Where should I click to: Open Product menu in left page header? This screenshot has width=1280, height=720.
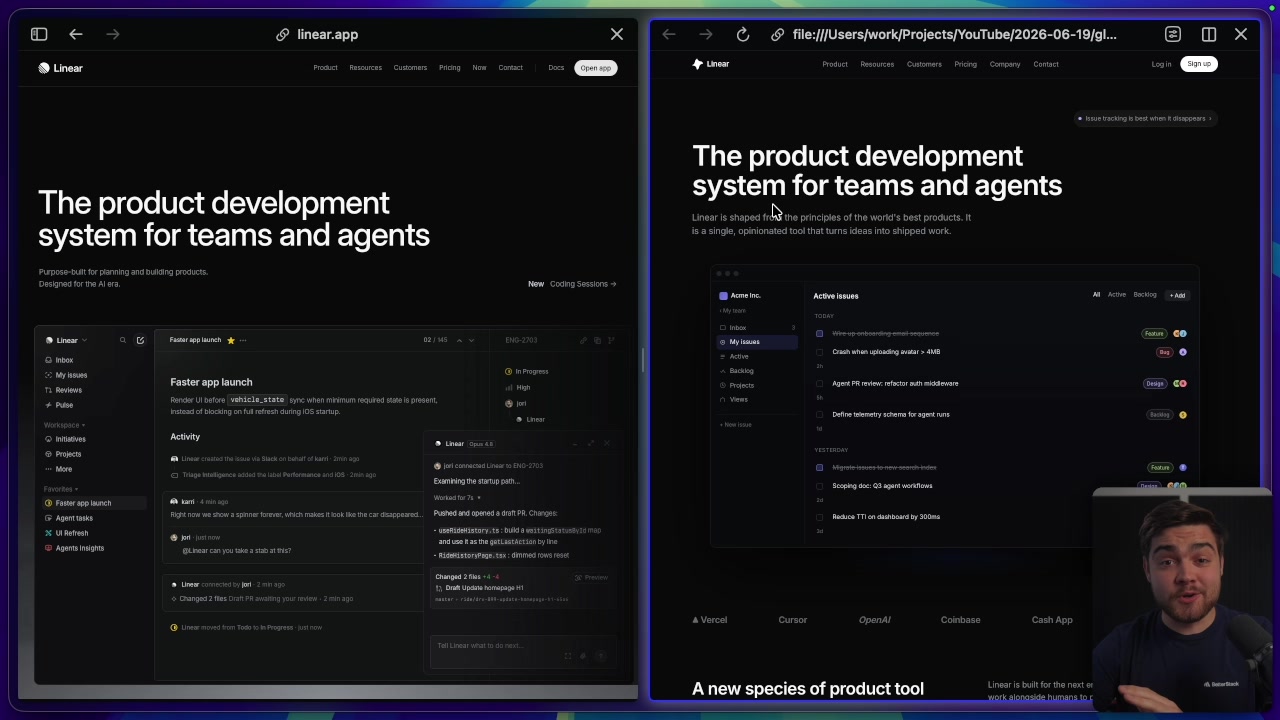[325, 68]
